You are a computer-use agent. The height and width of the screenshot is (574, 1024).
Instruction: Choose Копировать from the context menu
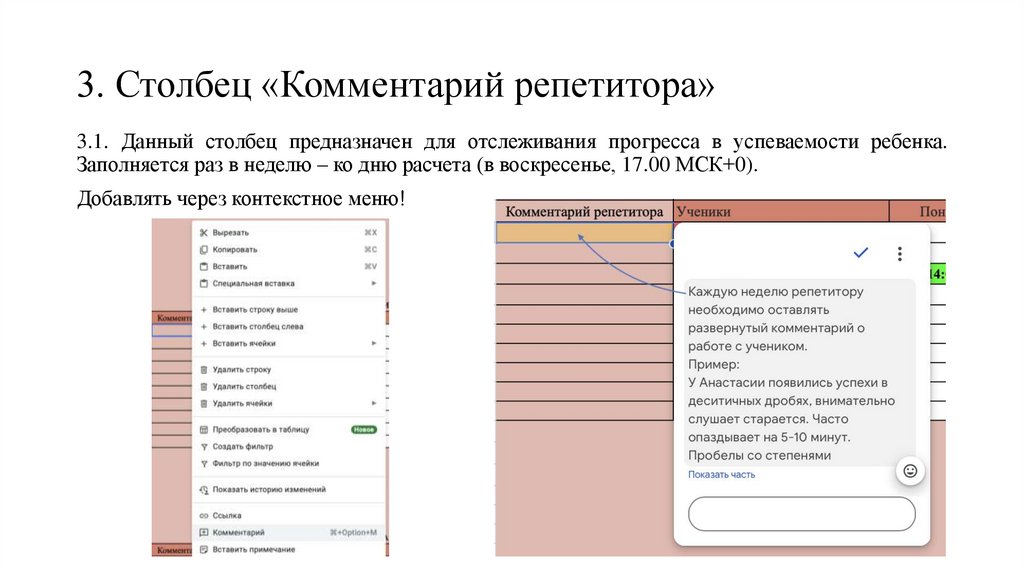tap(289, 249)
